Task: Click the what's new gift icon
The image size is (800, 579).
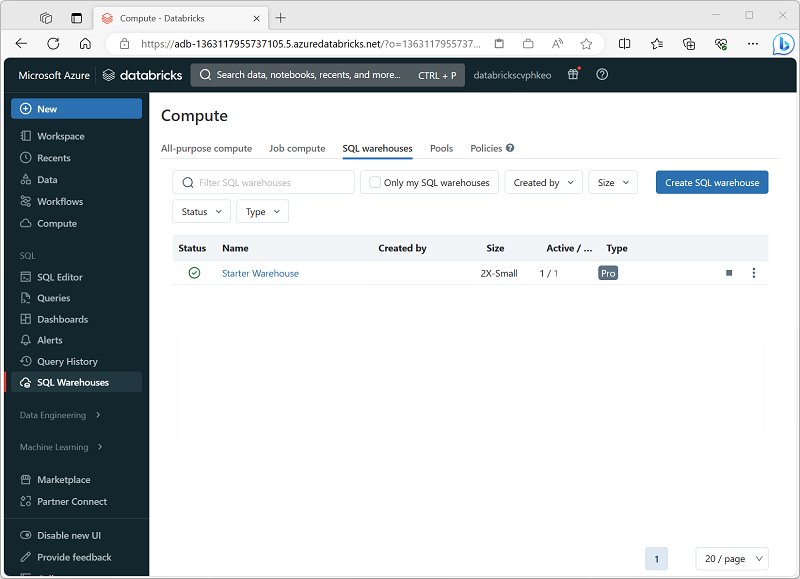Action: tap(572, 74)
